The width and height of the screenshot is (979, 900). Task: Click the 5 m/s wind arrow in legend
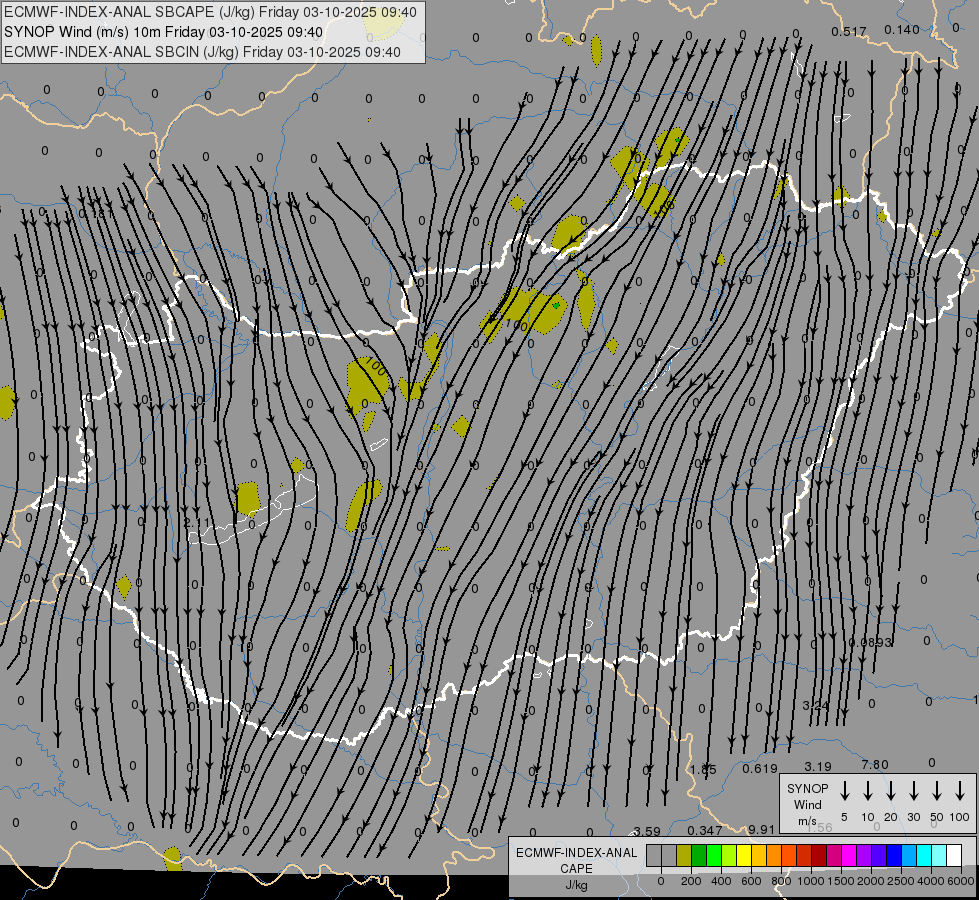coord(845,791)
